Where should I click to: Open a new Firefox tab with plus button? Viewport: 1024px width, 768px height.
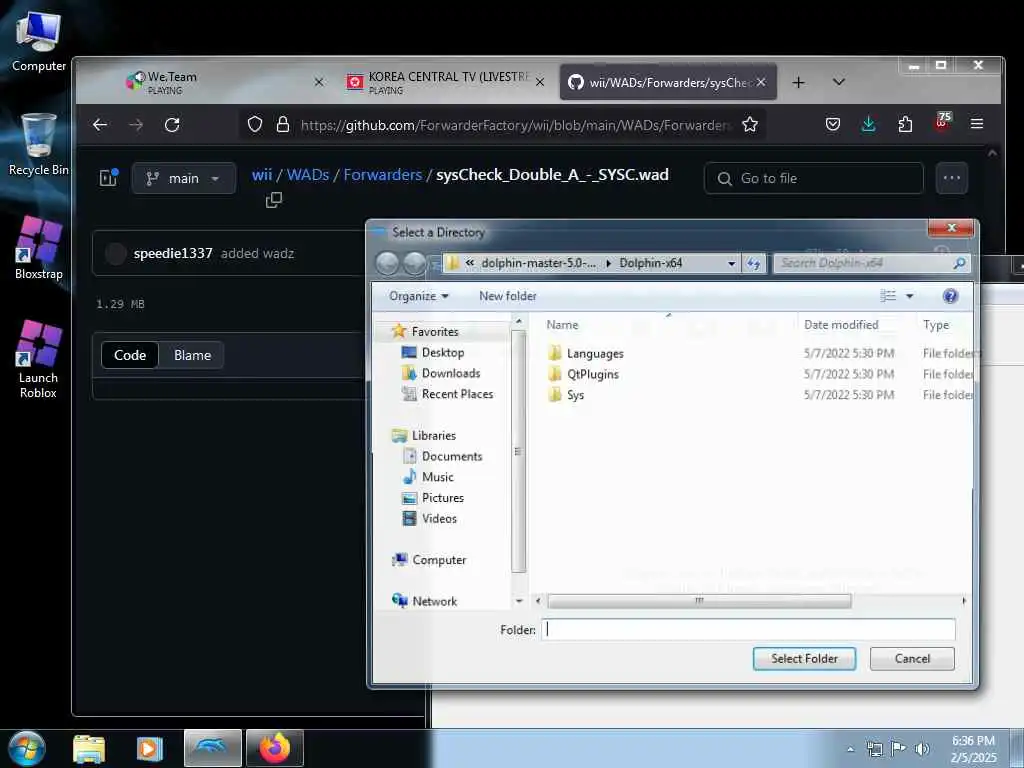pos(798,82)
